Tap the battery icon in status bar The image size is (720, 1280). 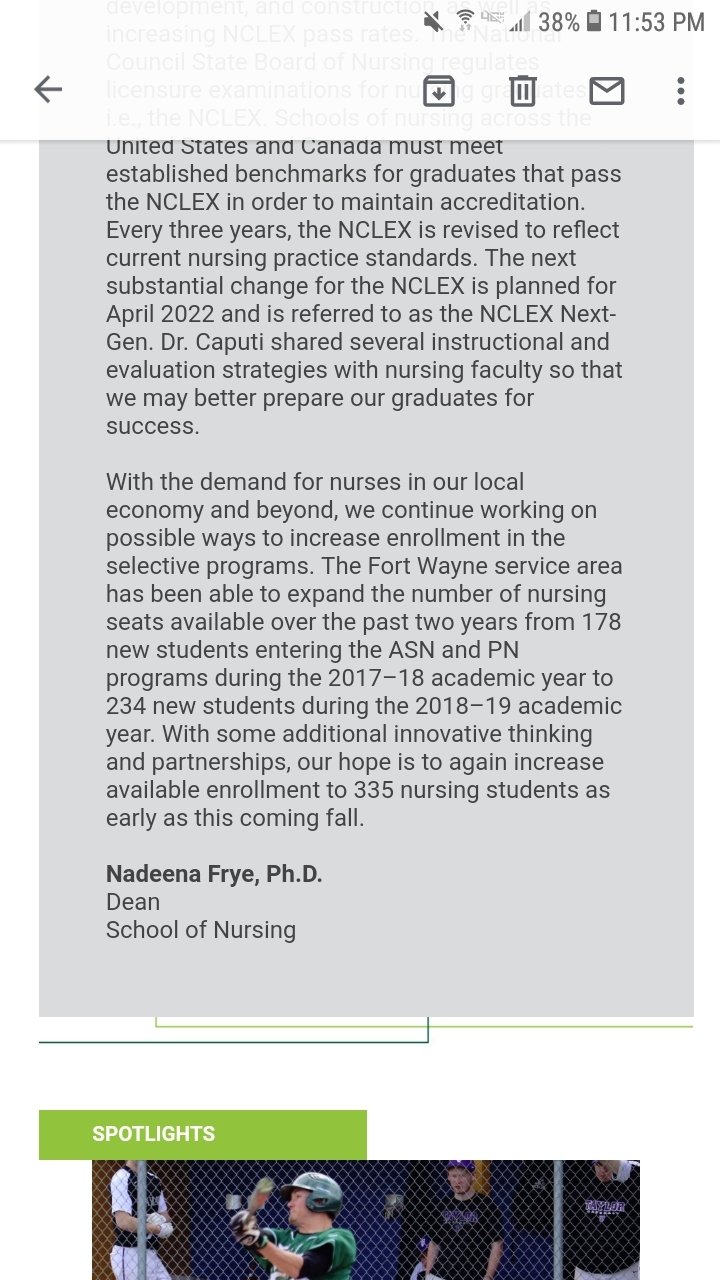(x=594, y=21)
